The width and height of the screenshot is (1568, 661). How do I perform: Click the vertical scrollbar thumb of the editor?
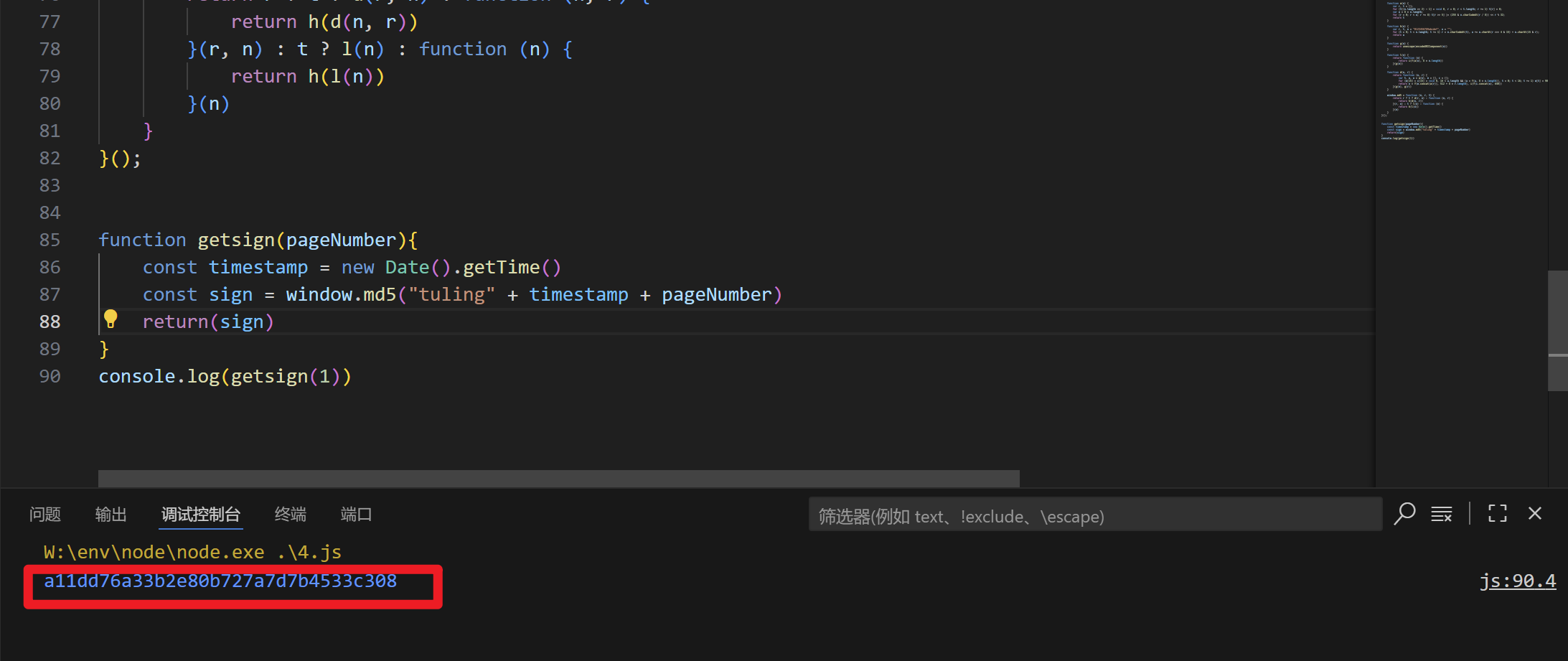pyautogui.click(x=1557, y=330)
